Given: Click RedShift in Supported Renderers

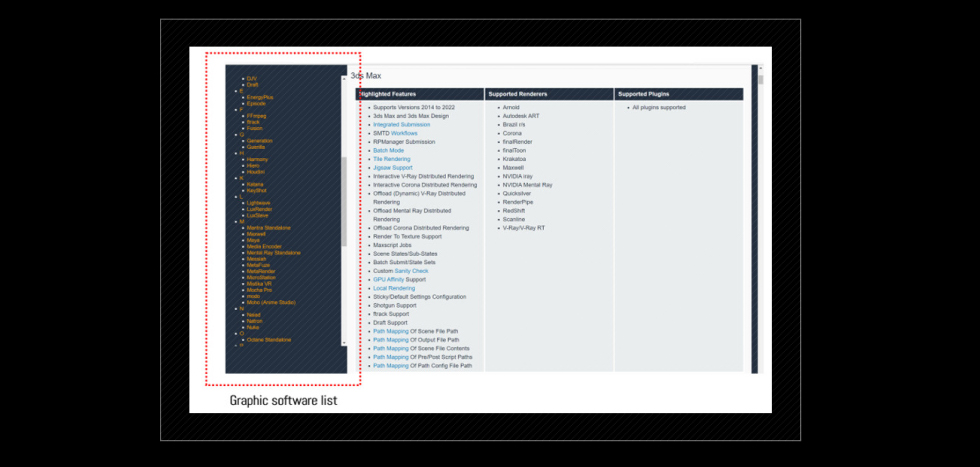Looking at the screenshot, I should (x=514, y=211).
